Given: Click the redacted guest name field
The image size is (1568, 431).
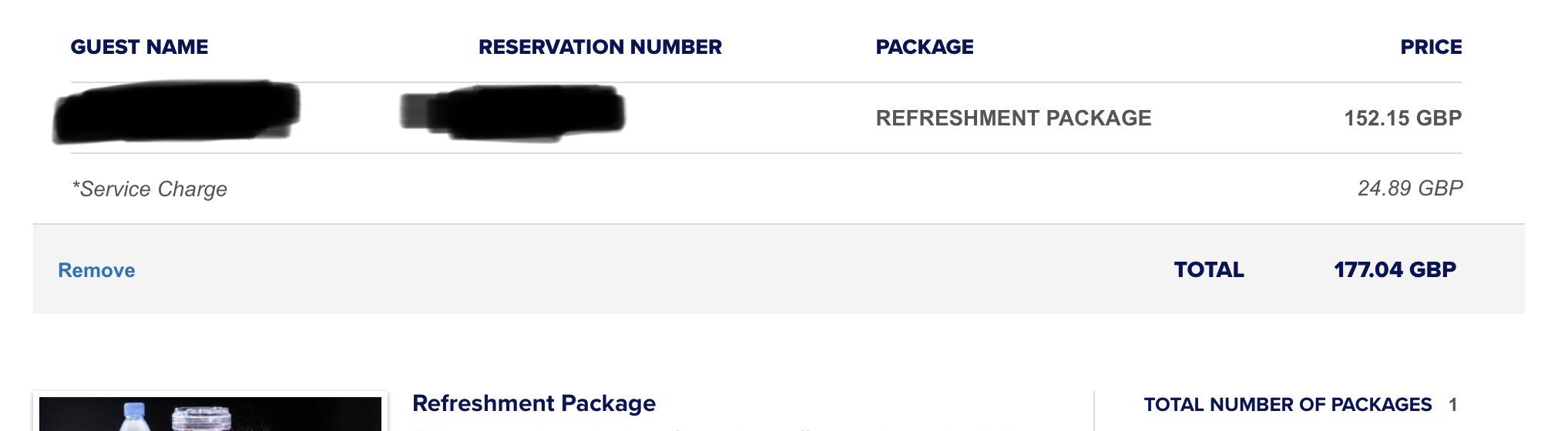Looking at the screenshot, I should click(x=176, y=112).
